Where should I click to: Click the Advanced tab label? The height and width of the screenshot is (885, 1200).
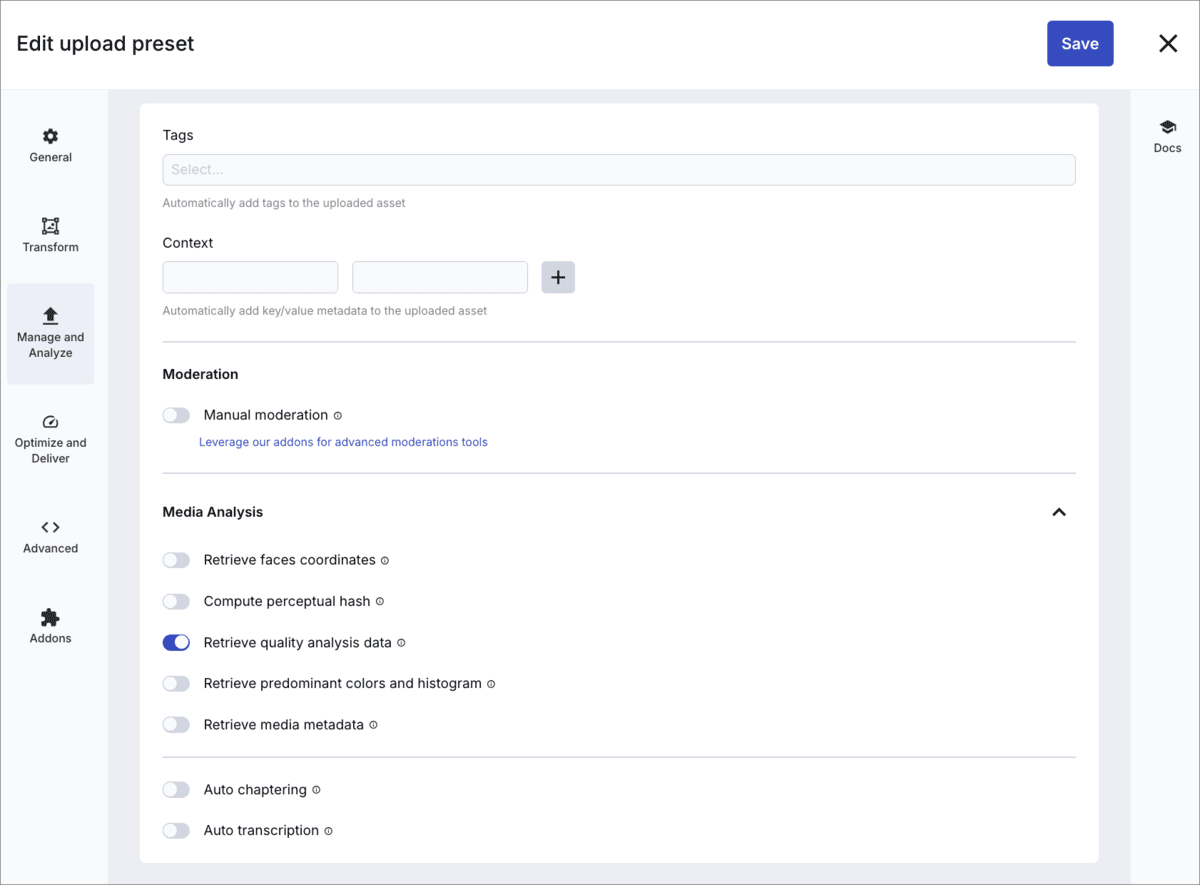[50, 548]
